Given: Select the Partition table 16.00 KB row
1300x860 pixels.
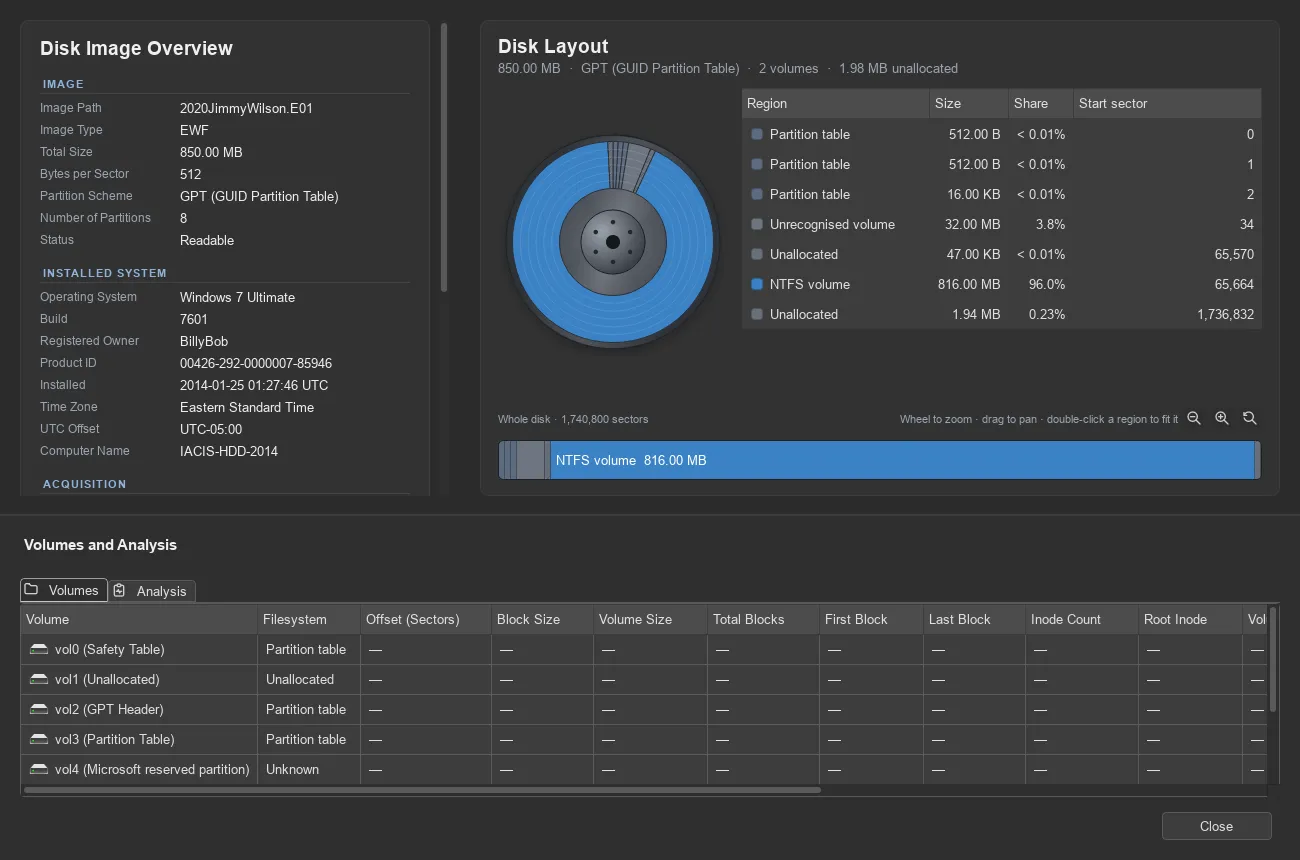Looking at the screenshot, I should (x=1001, y=194).
